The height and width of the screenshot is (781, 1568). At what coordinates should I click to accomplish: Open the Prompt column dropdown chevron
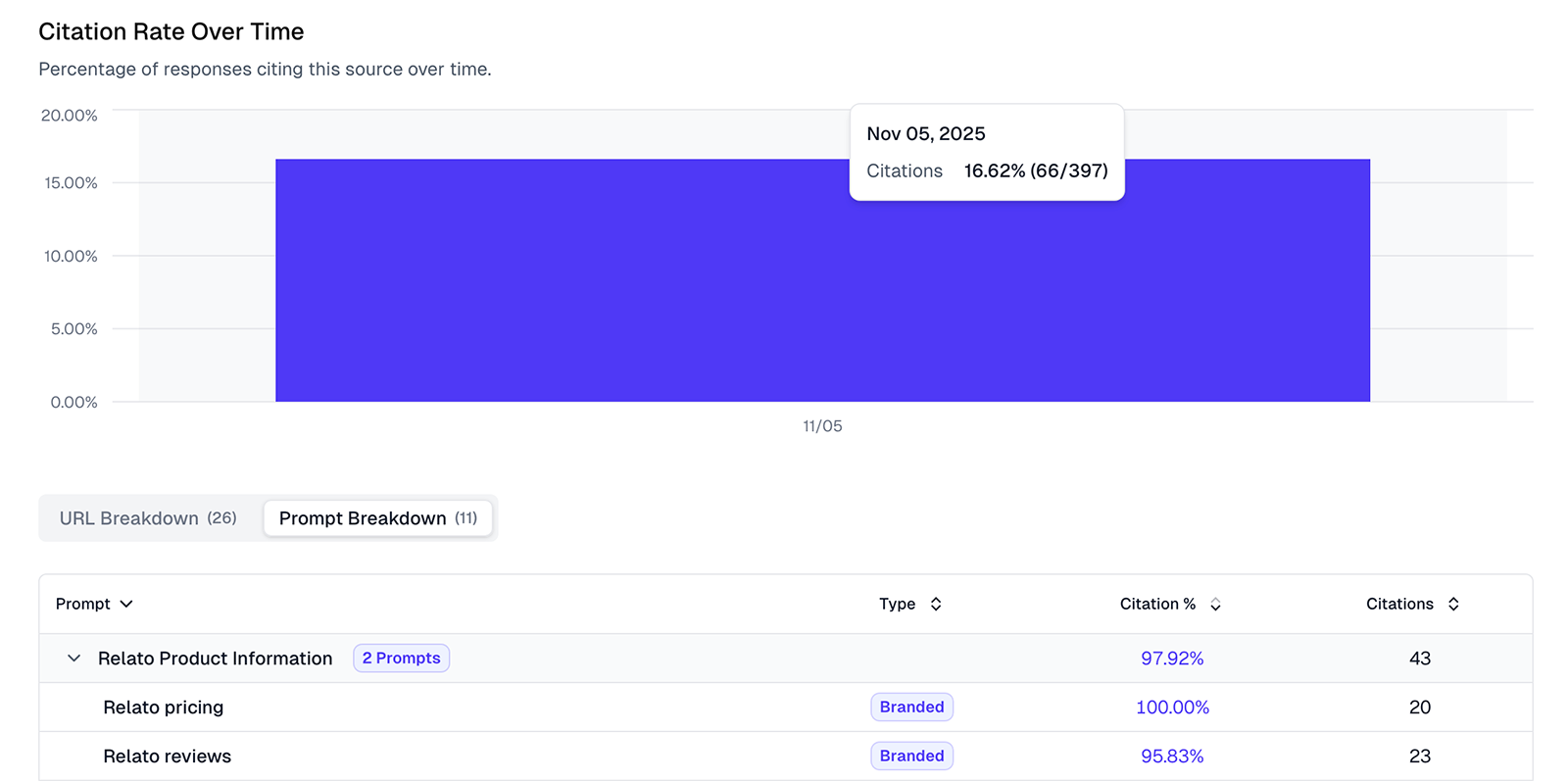[x=126, y=604]
